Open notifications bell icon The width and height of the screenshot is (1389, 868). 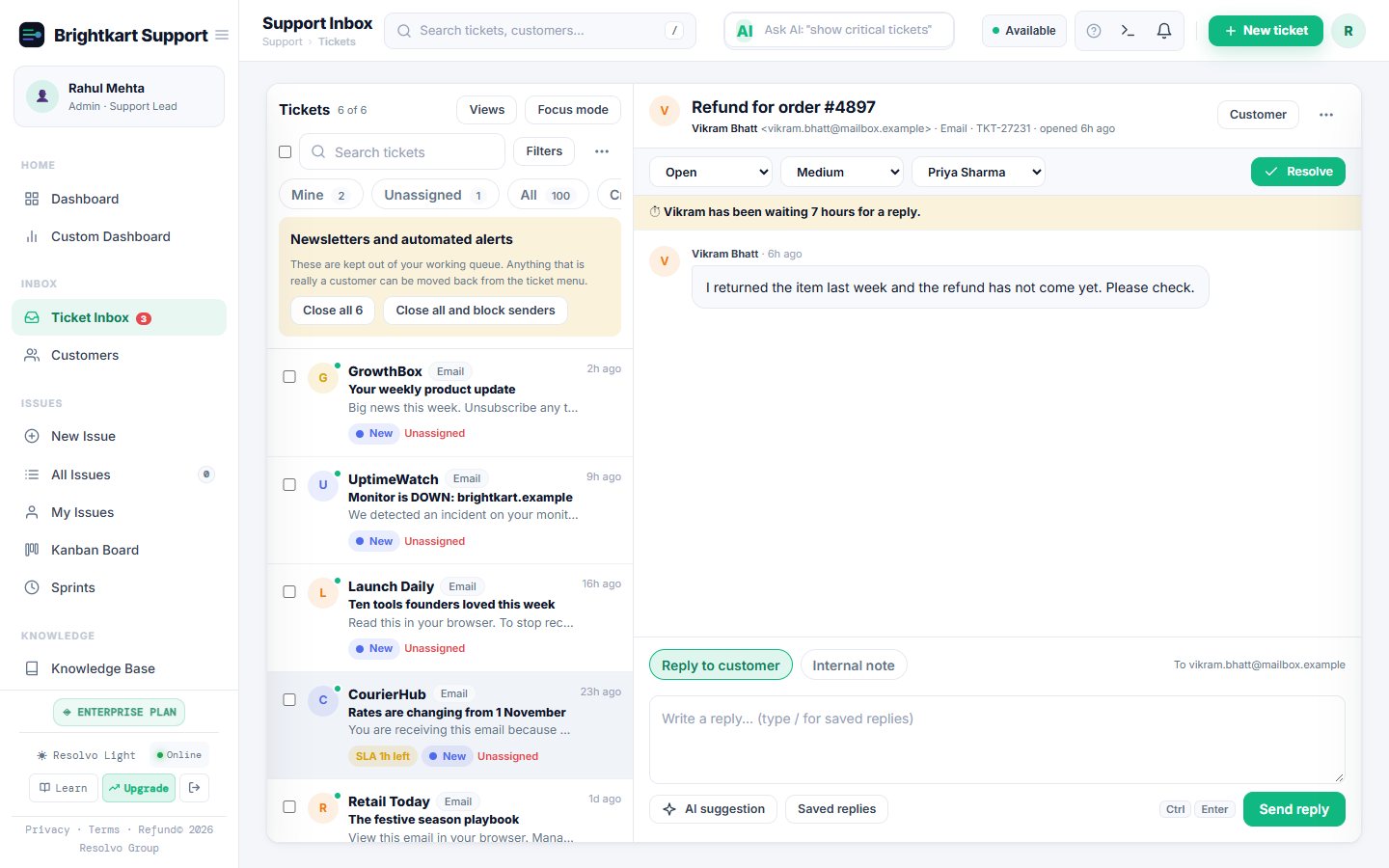point(1164,31)
